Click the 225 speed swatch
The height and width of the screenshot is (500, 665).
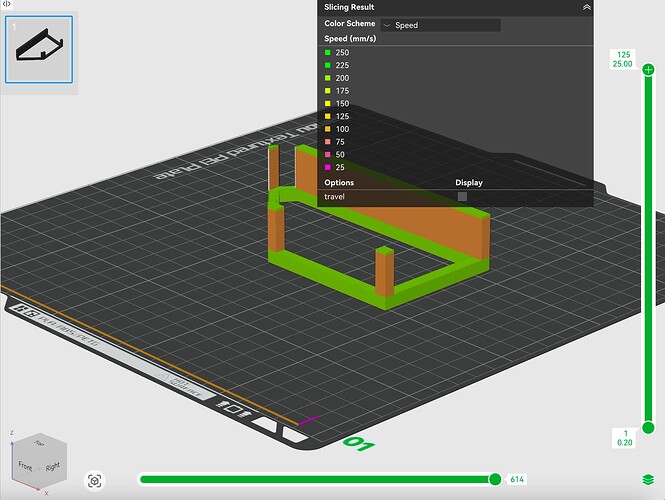tap(327, 65)
